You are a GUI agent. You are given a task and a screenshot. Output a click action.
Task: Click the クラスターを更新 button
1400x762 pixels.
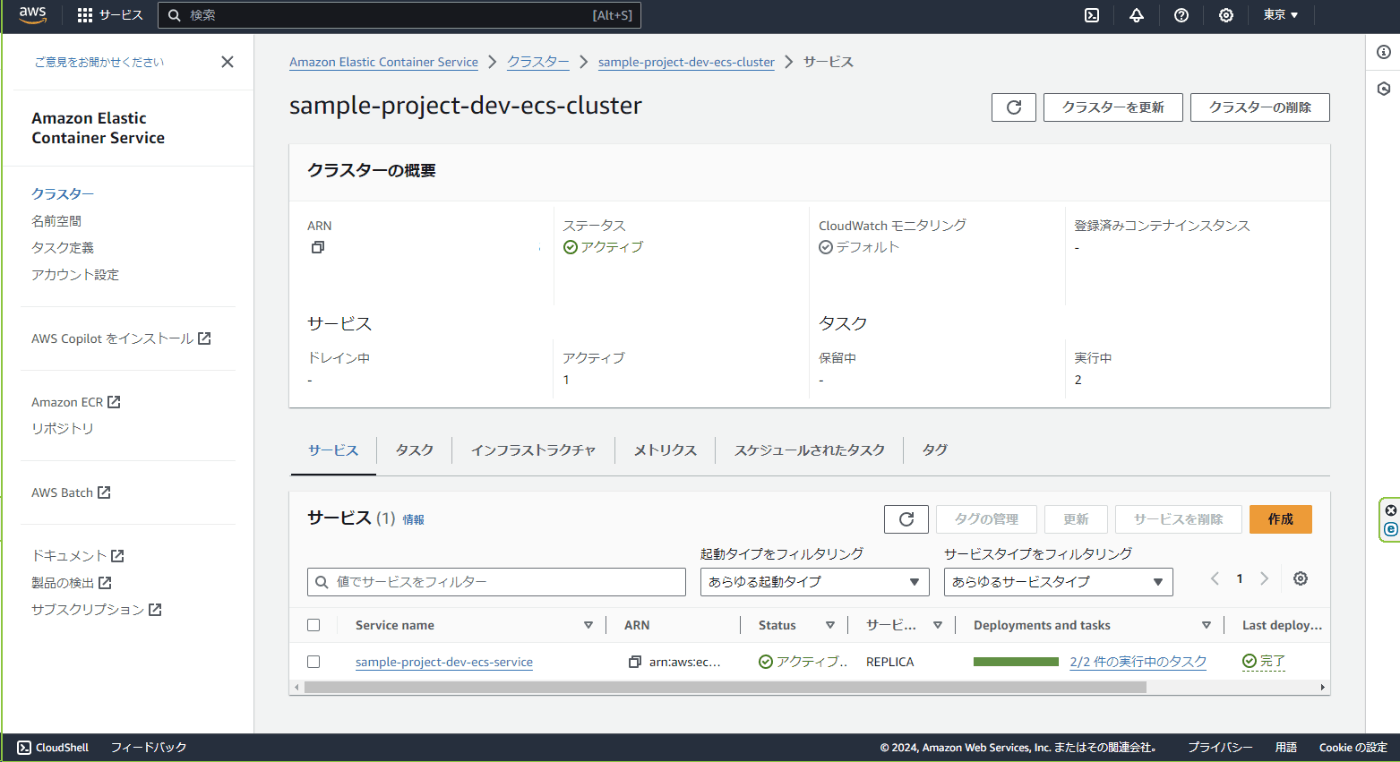(x=1113, y=107)
